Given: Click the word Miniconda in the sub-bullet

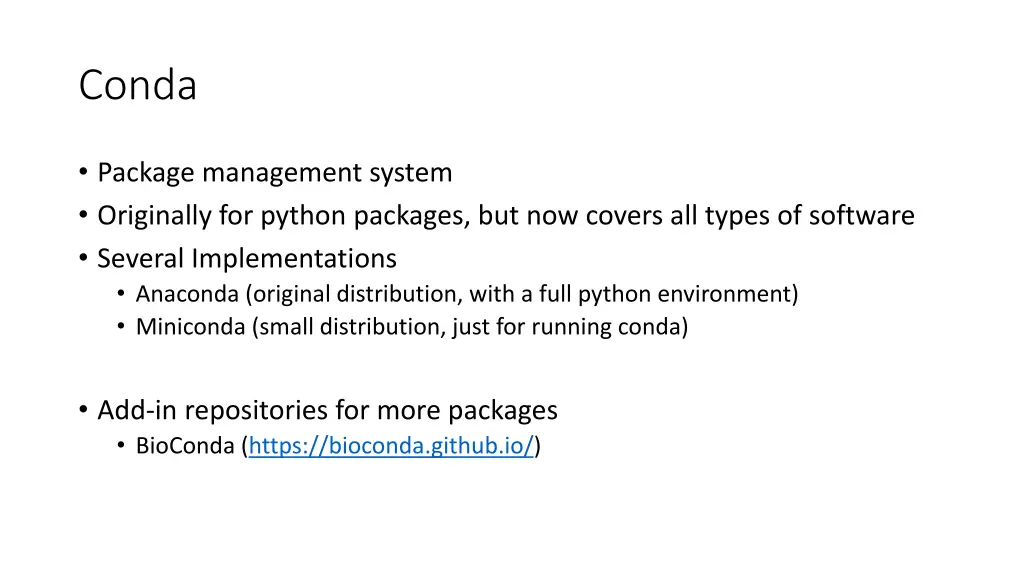Looking at the screenshot, I should pyautogui.click(x=191, y=327).
